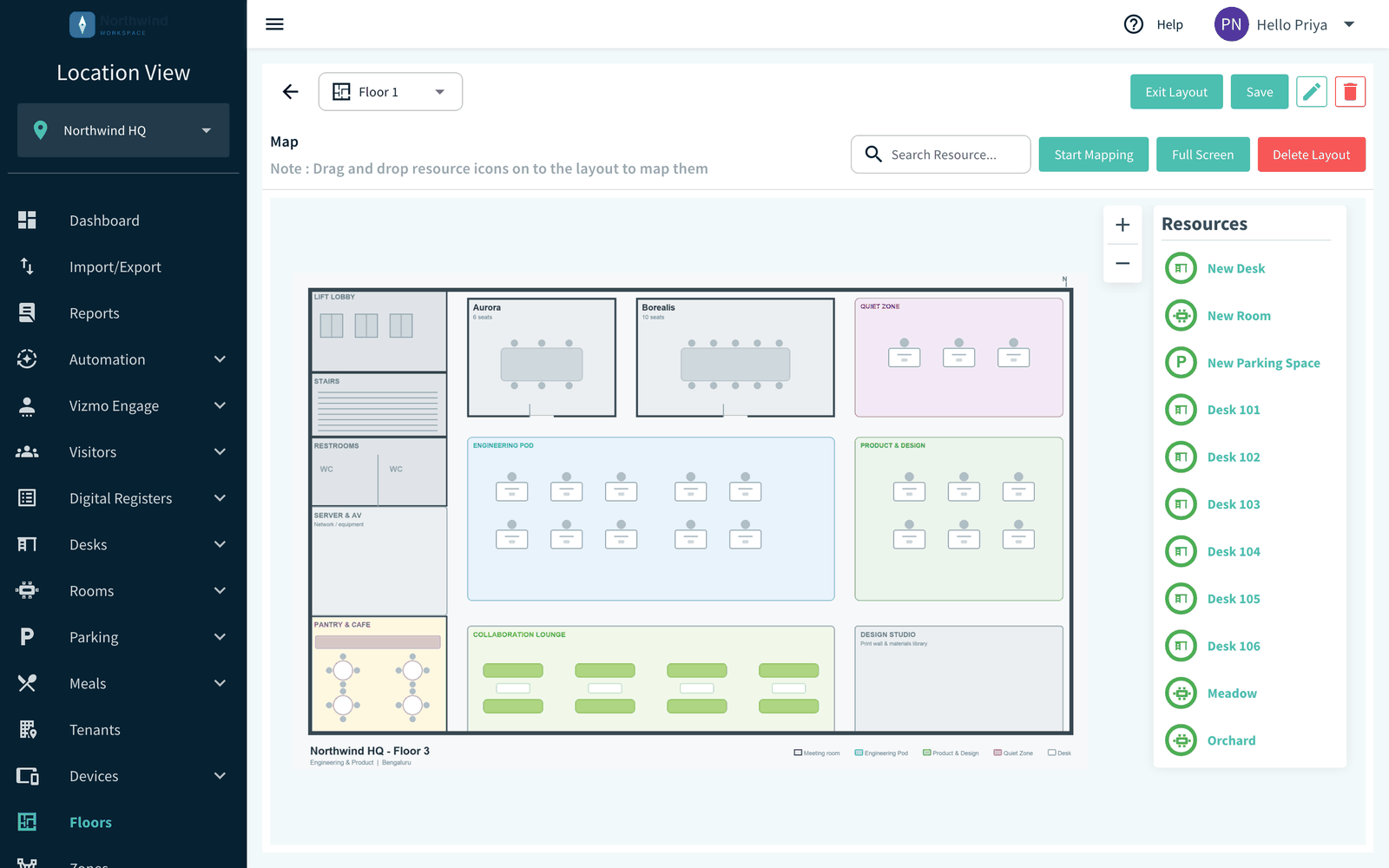Pick the Desk 104 resource icon
1389x868 pixels.
pos(1181,551)
